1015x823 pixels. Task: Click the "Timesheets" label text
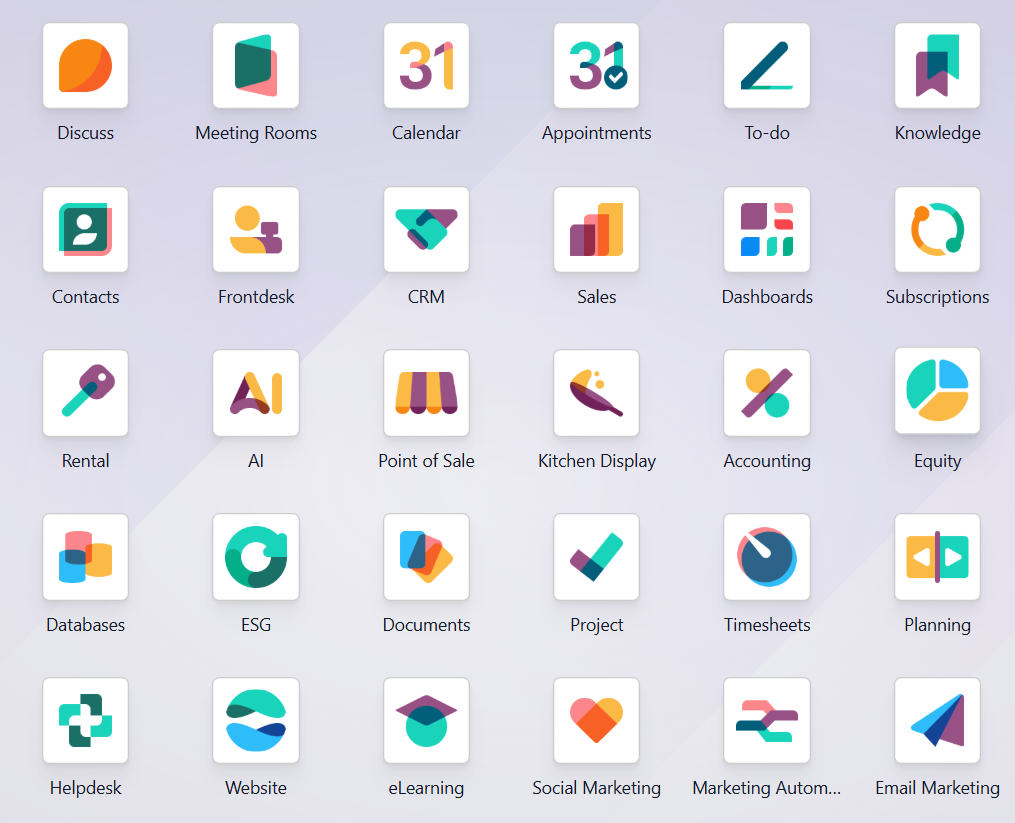(766, 624)
